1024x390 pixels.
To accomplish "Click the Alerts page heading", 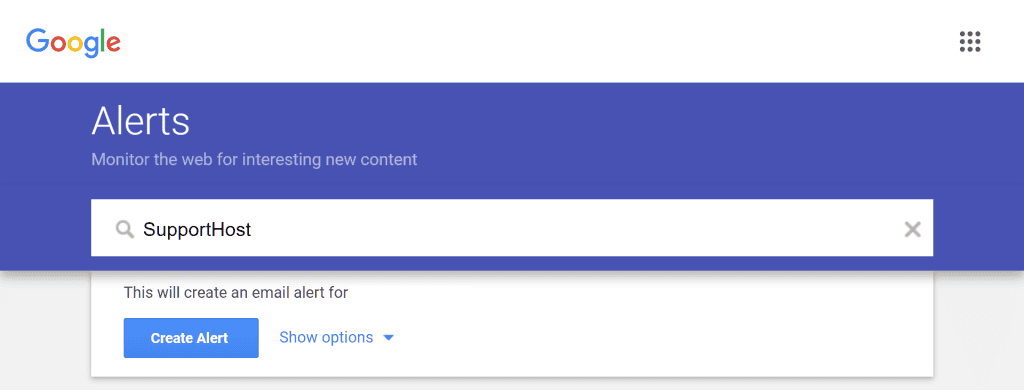I will pos(140,121).
